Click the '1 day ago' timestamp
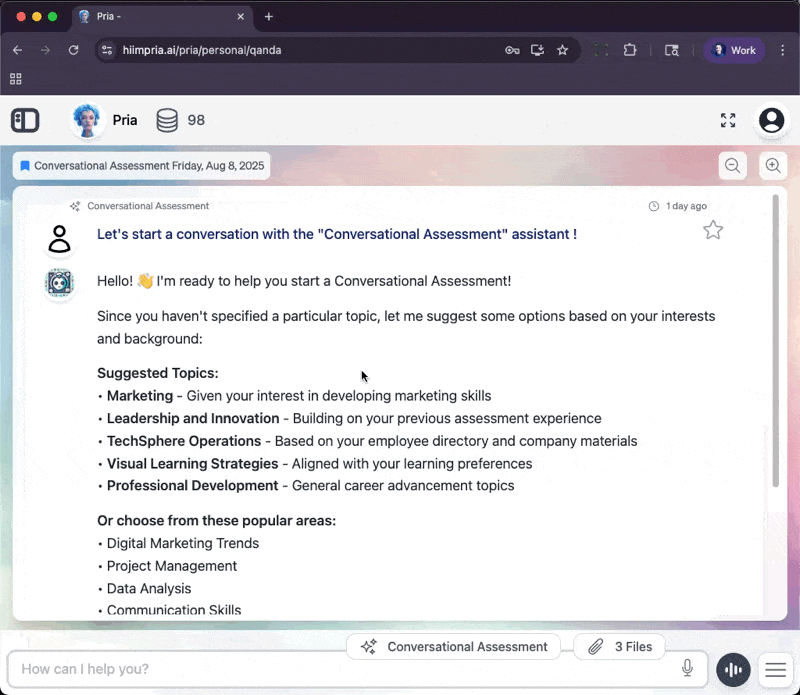 click(686, 206)
